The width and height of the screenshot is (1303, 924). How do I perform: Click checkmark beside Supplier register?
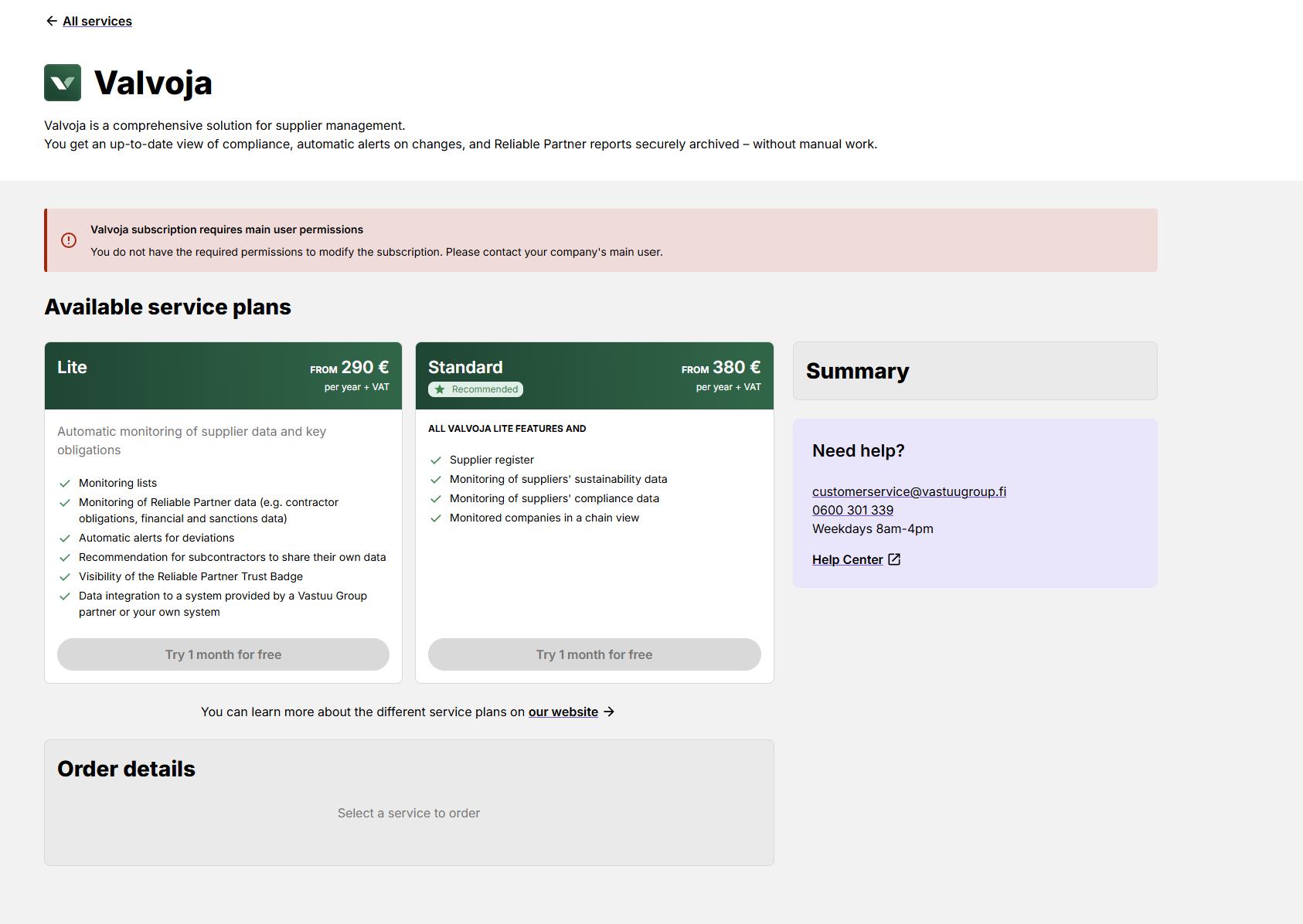436,460
